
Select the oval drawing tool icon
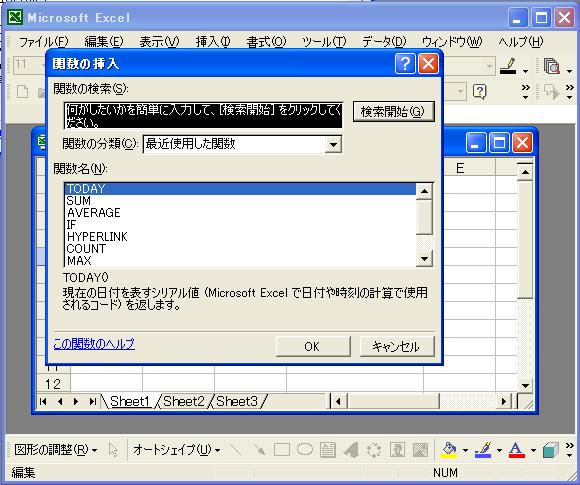pos(305,449)
